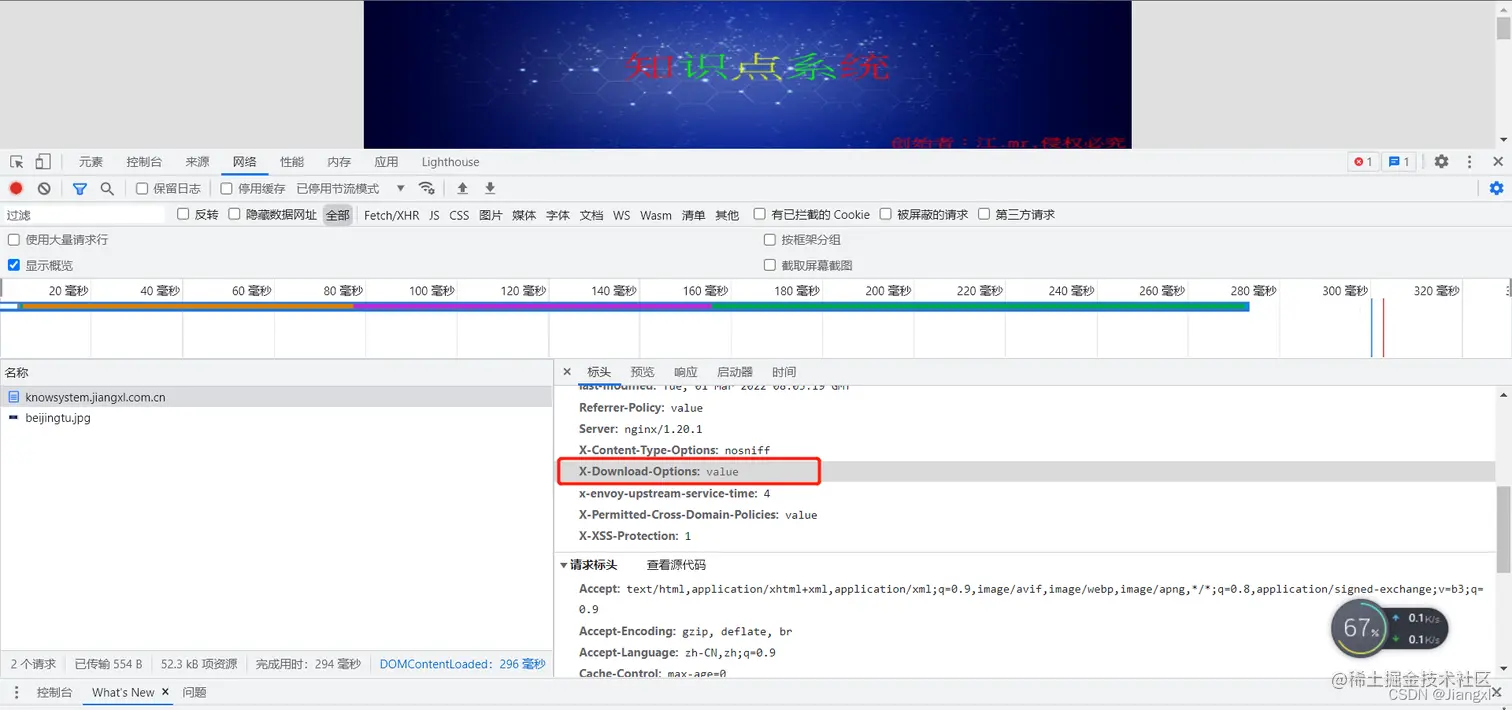The image size is (1512, 710).
Task: Import a HAR file
Action: point(462,188)
